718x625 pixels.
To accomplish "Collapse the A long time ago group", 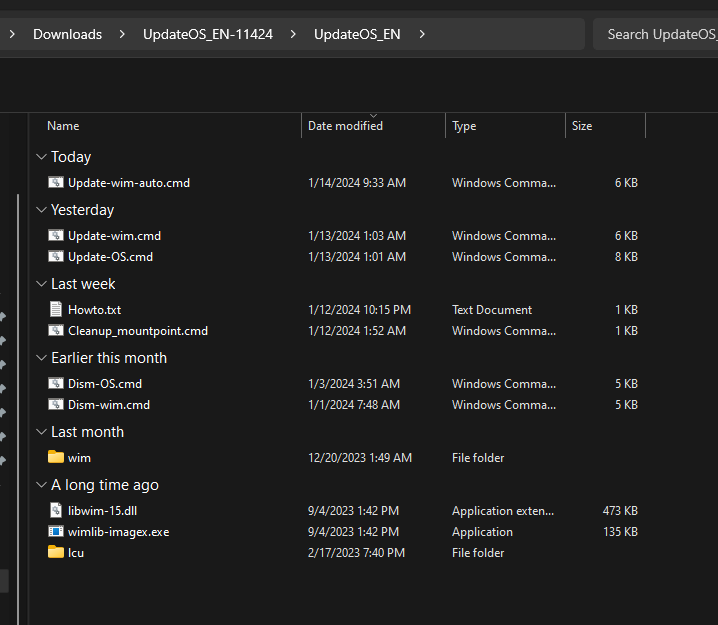I will 41,485.
